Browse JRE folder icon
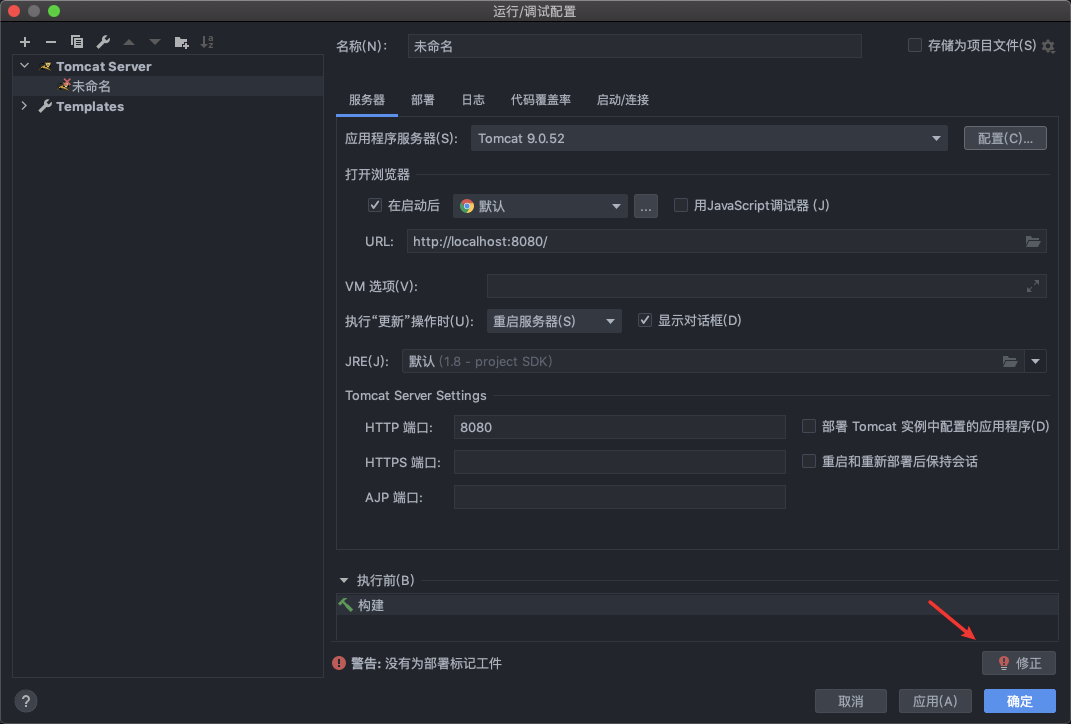This screenshot has width=1071, height=724. click(1010, 361)
